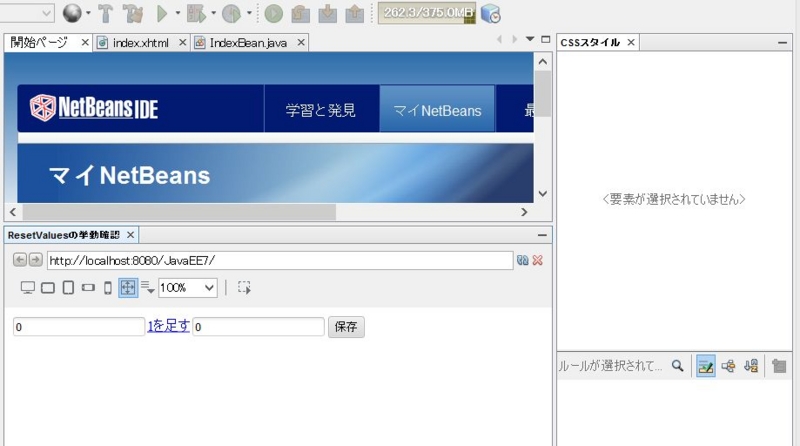Click the 保存 button

(346, 327)
